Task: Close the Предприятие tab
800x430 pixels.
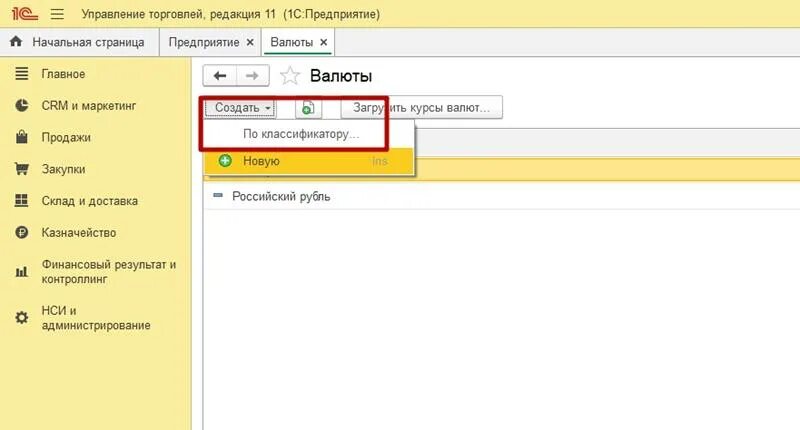Action: pos(250,42)
